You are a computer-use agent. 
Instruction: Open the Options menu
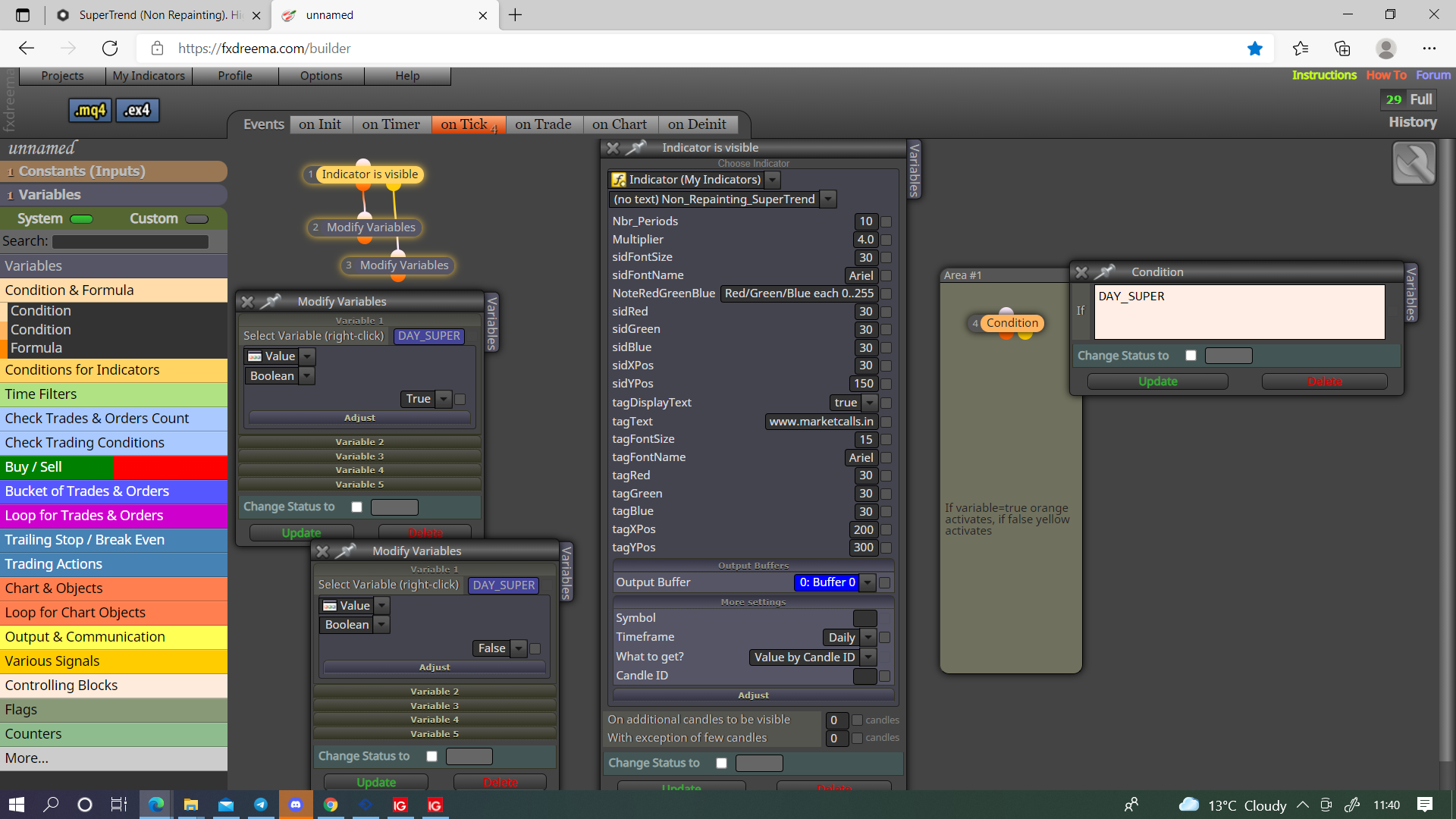click(x=321, y=76)
